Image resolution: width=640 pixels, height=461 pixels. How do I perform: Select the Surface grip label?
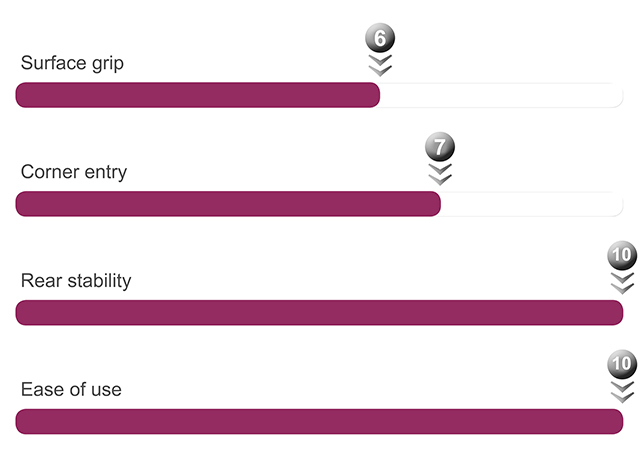tap(72, 63)
